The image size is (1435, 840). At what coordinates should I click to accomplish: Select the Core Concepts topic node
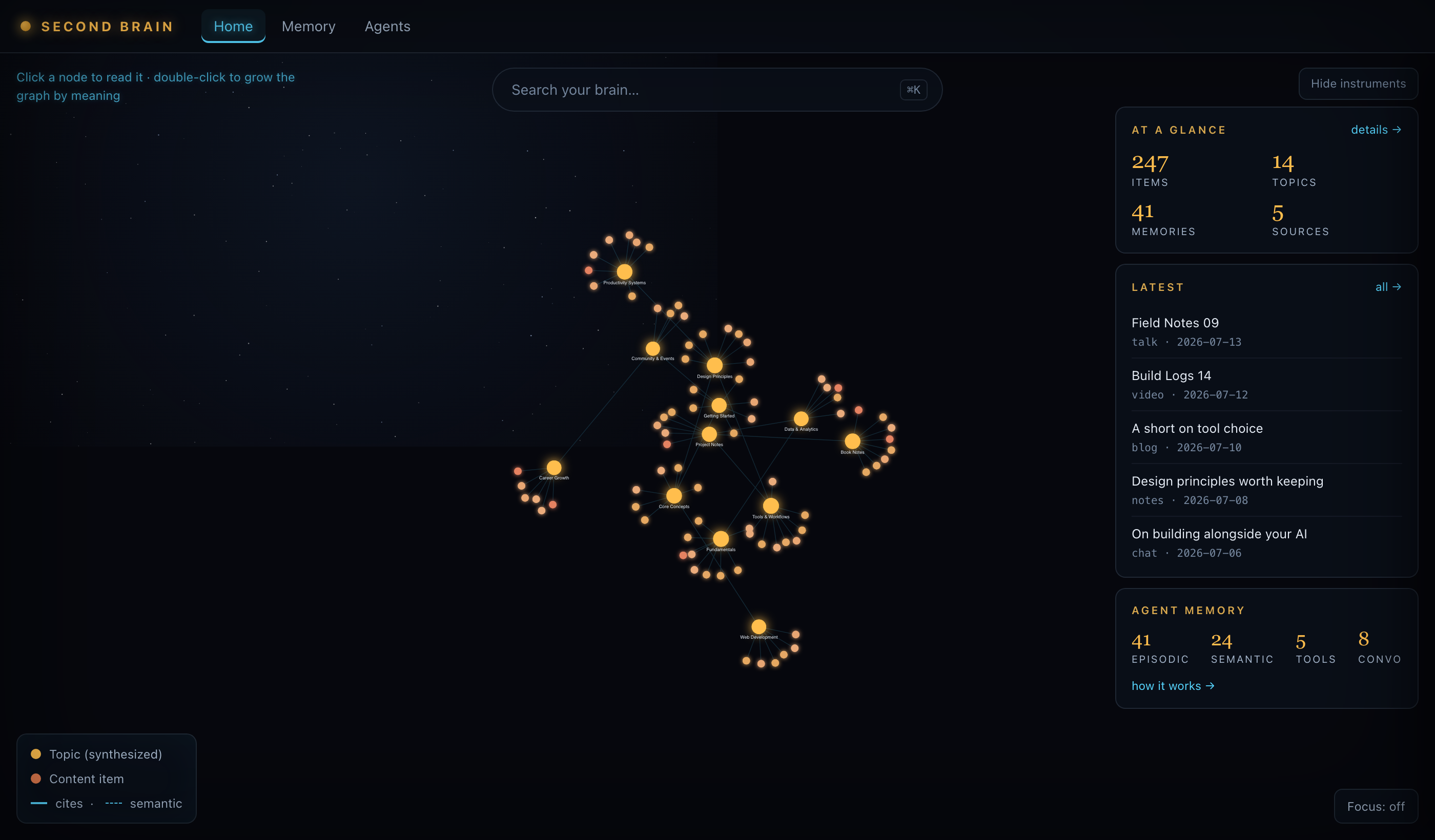point(673,496)
